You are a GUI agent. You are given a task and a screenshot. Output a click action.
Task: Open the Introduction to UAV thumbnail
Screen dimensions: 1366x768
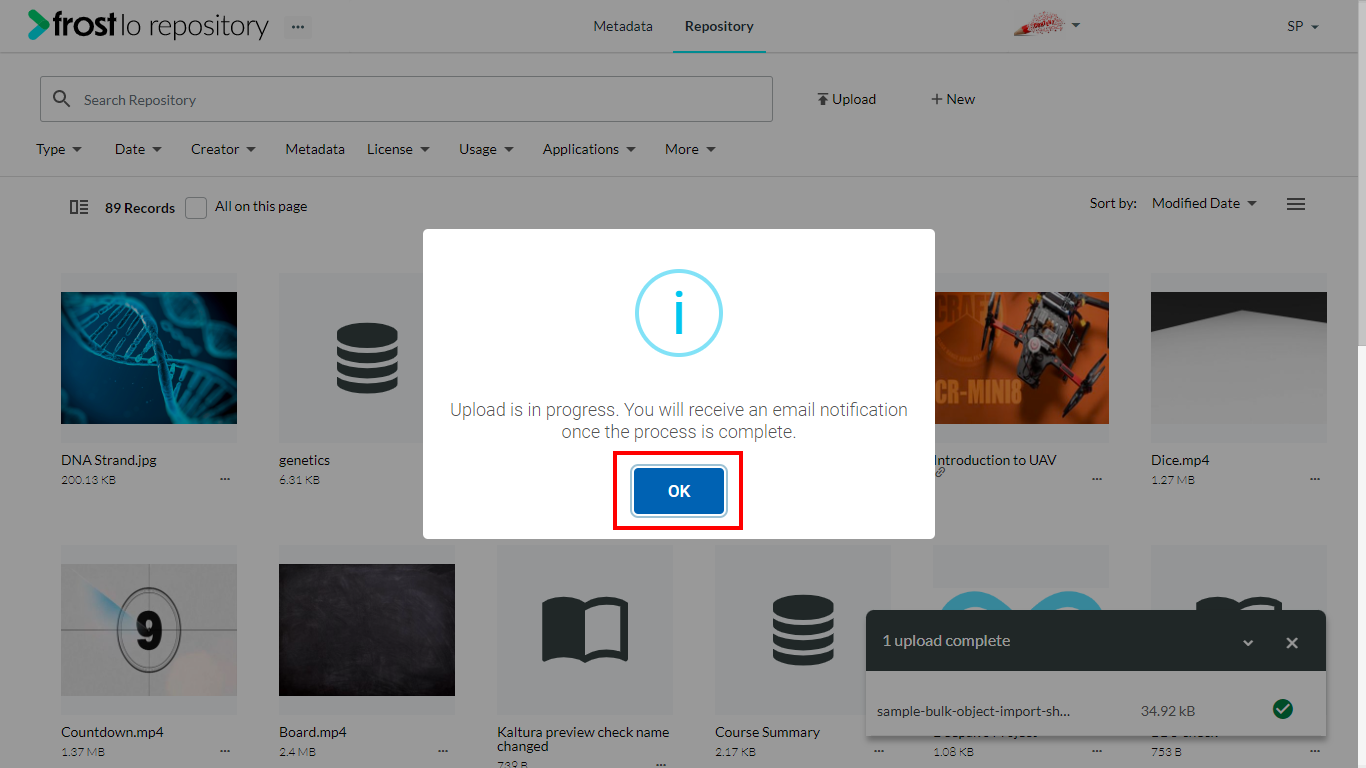(x=1021, y=358)
